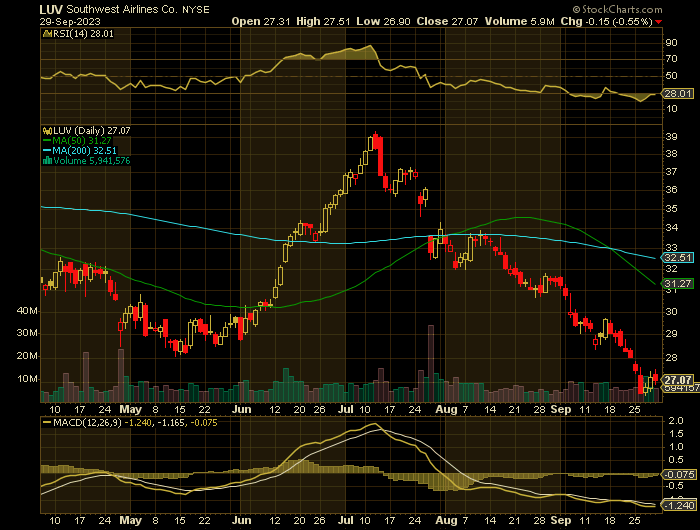Click the 27.07 last price tag on right axis
700x530 pixels.
[x=679, y=380]
